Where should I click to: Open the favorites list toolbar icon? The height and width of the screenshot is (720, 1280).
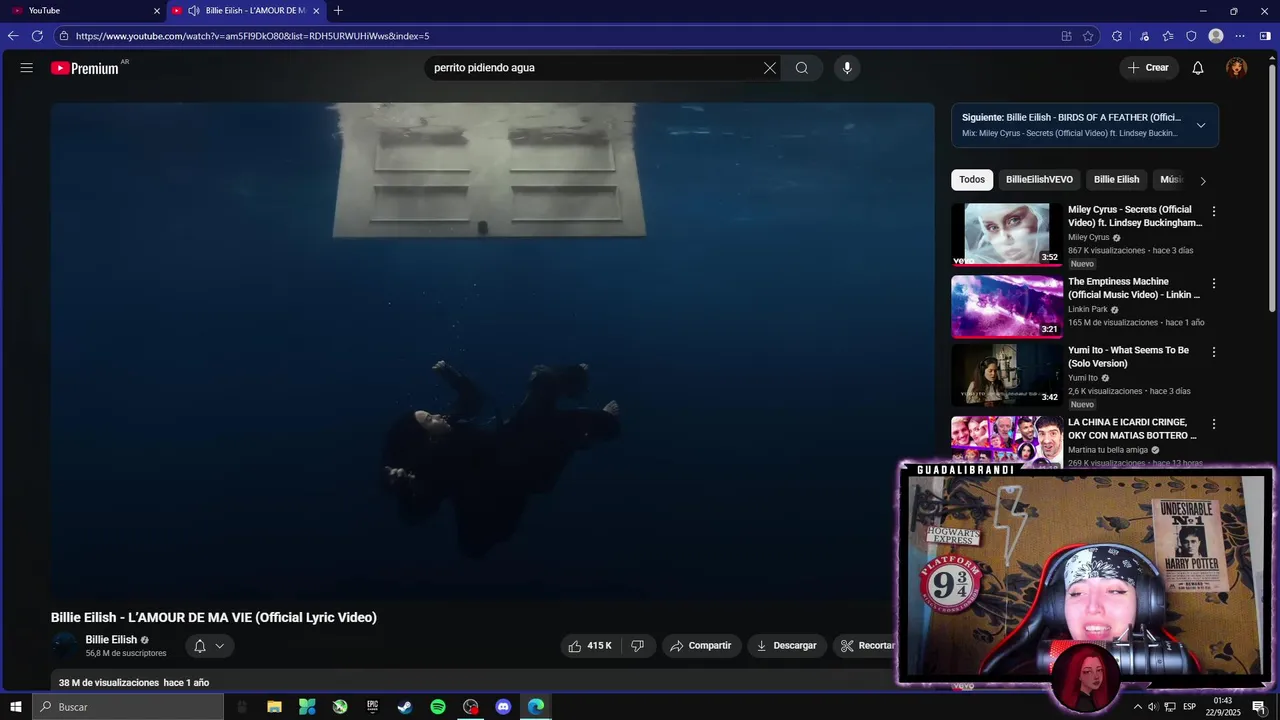point(1167,36)
